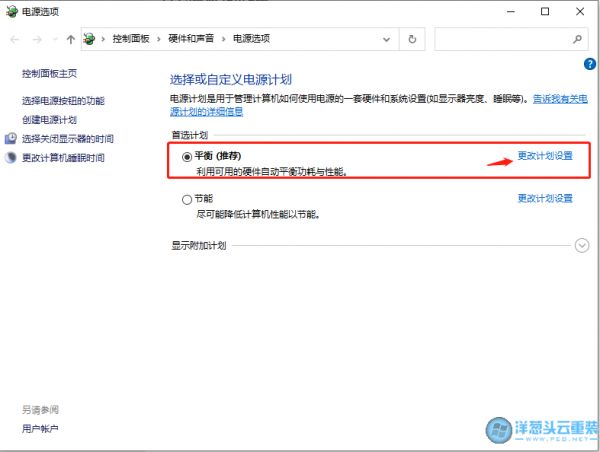Click the sleep time moon icon

(11, 157)
